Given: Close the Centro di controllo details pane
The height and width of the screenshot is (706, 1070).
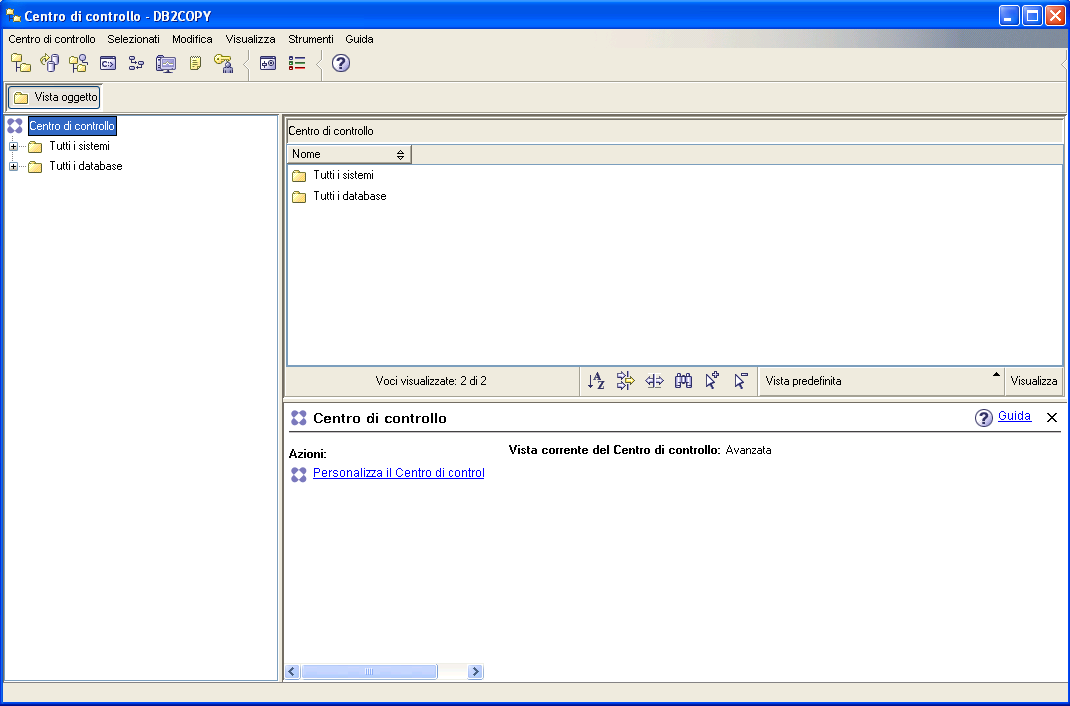Looking at the screenshot, I should [x=1052, y=417].
